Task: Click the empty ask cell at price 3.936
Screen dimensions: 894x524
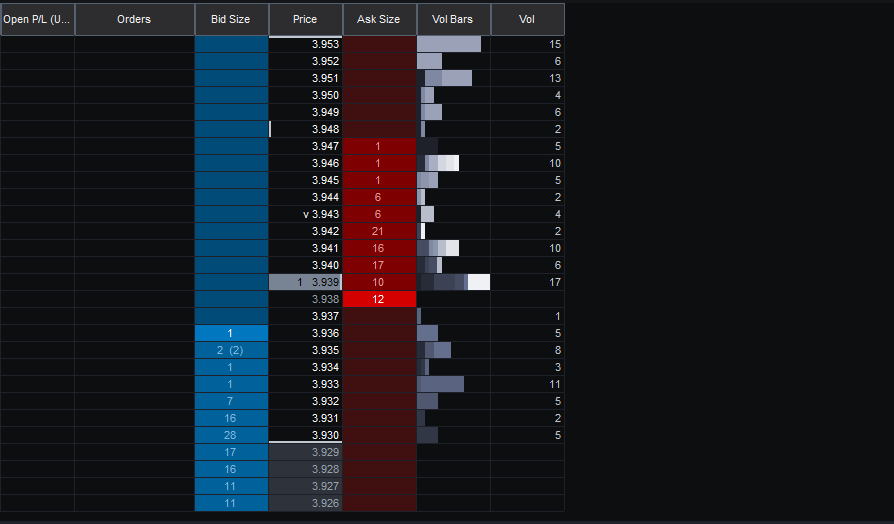Action: coord(380,334)
